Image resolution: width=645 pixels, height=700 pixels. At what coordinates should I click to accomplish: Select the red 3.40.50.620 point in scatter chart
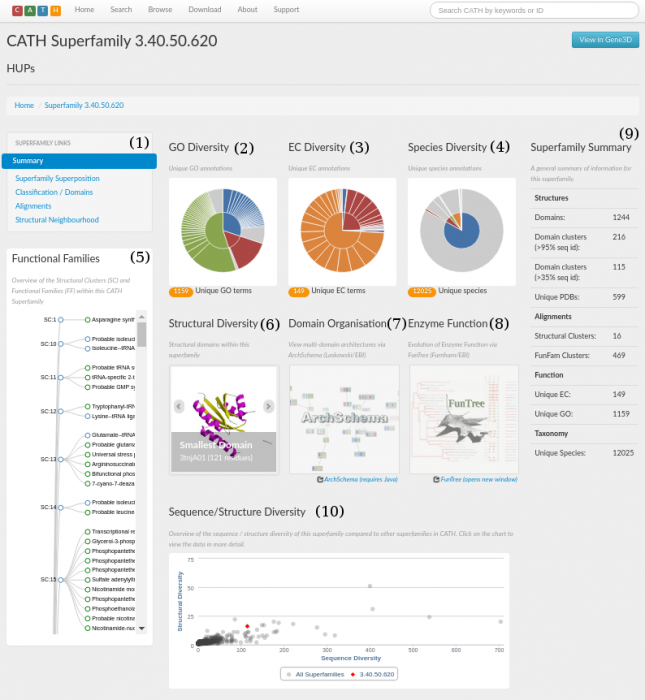pos(247,626)
